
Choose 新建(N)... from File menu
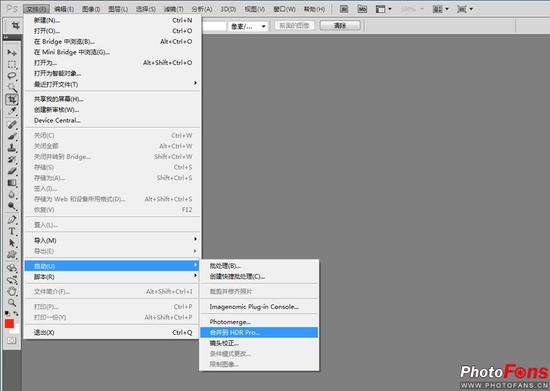click(x=112, y=20)
